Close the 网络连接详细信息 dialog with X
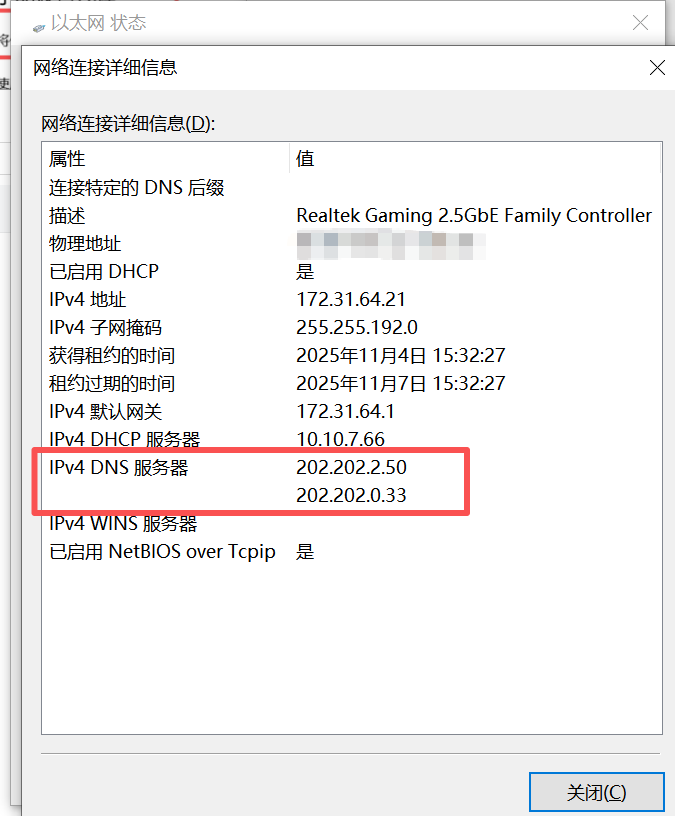This screenshot has height=816, width=675. [657, 68]
